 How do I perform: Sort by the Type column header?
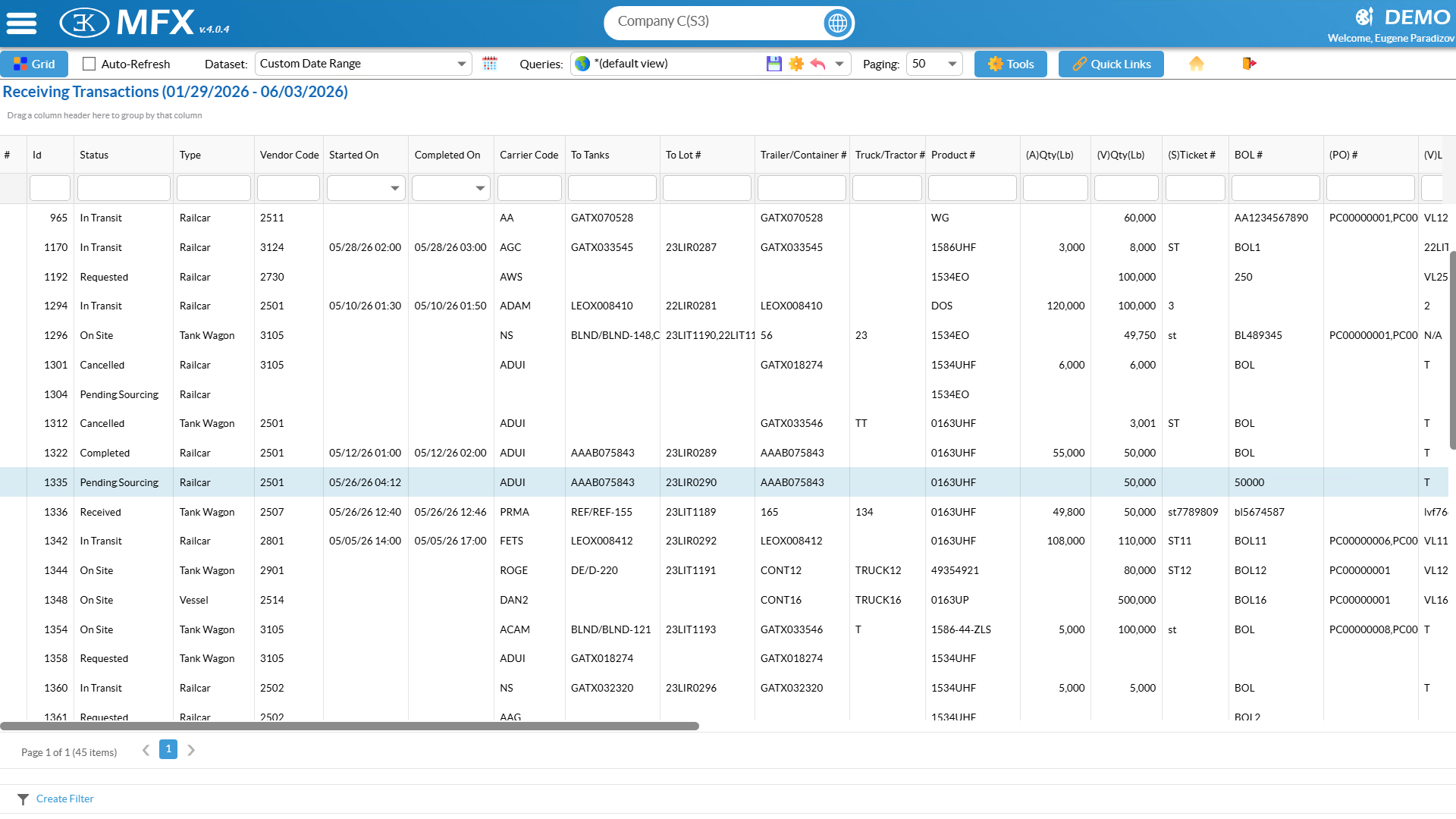(x=214, y=155)
